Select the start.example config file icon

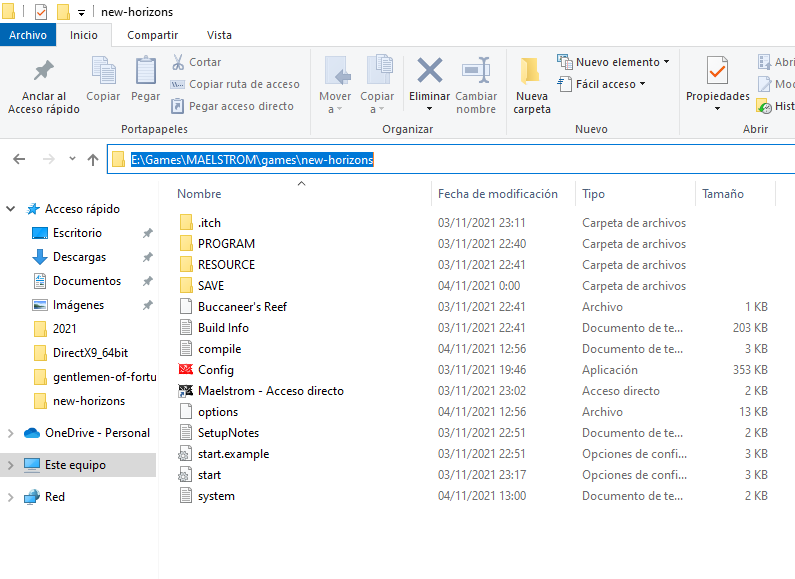tap(185, 454)
